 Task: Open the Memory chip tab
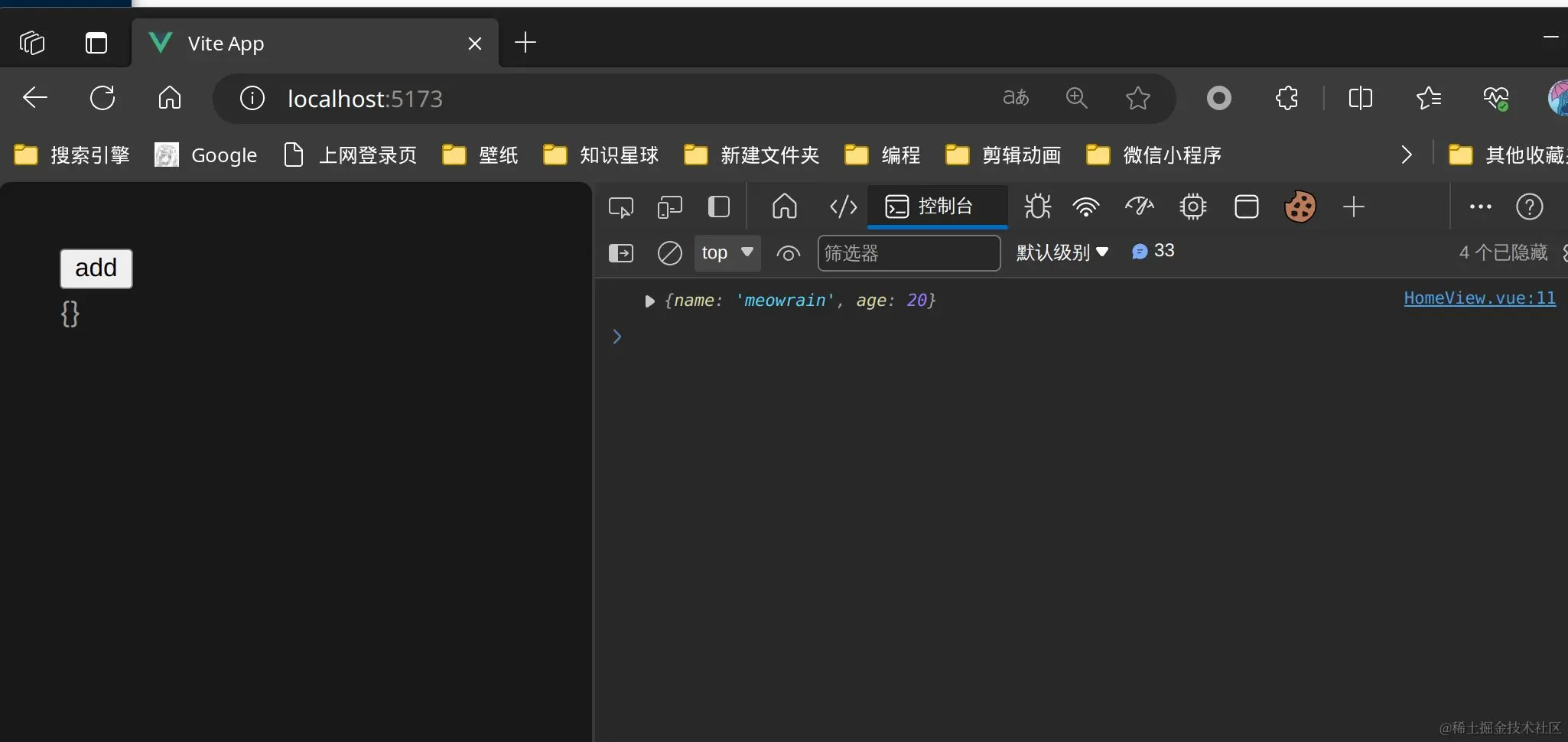point(1193,207)
